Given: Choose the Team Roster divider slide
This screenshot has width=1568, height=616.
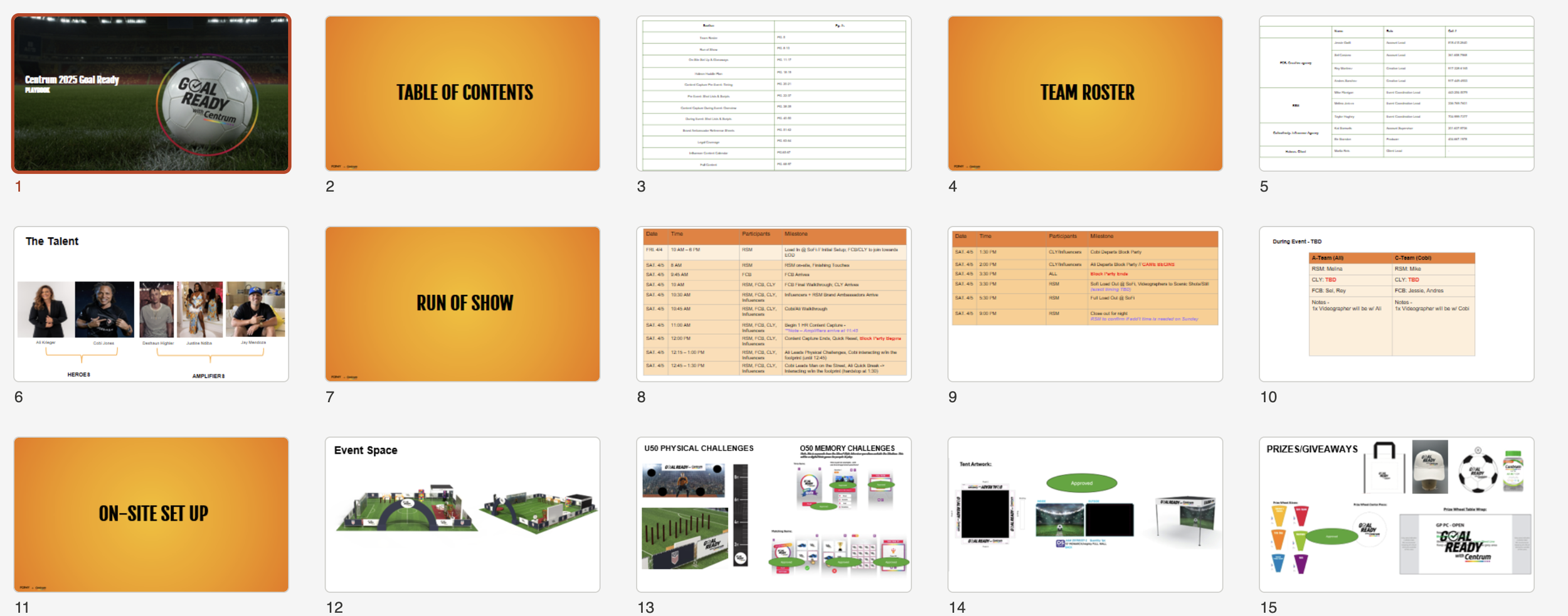Looking at the screenshot, I should pos(1085,93).
